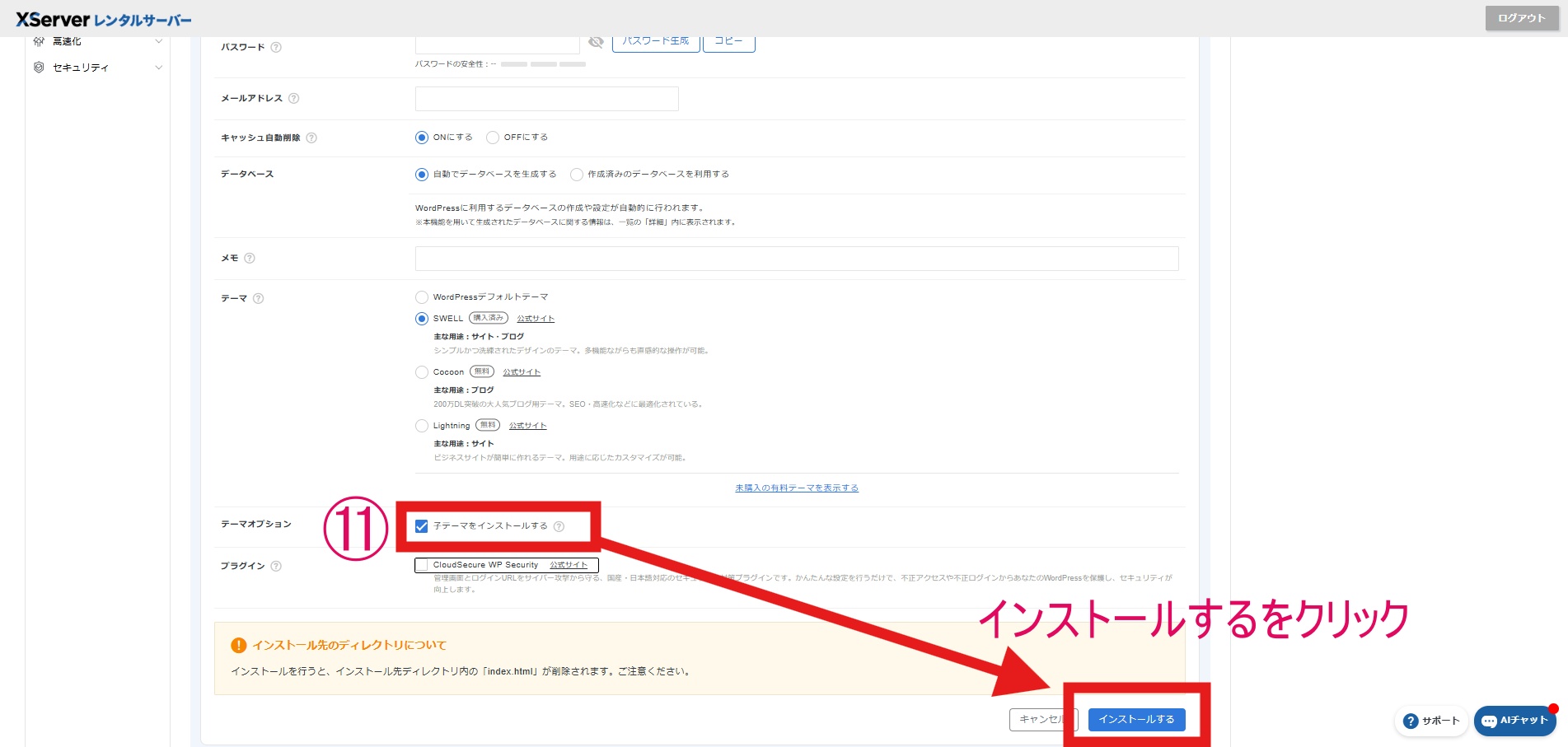The image size is (1568, 747).
Task: Show unpurchased themes via 未購入の有料テーマを表示する
Action: click(795, 487)
